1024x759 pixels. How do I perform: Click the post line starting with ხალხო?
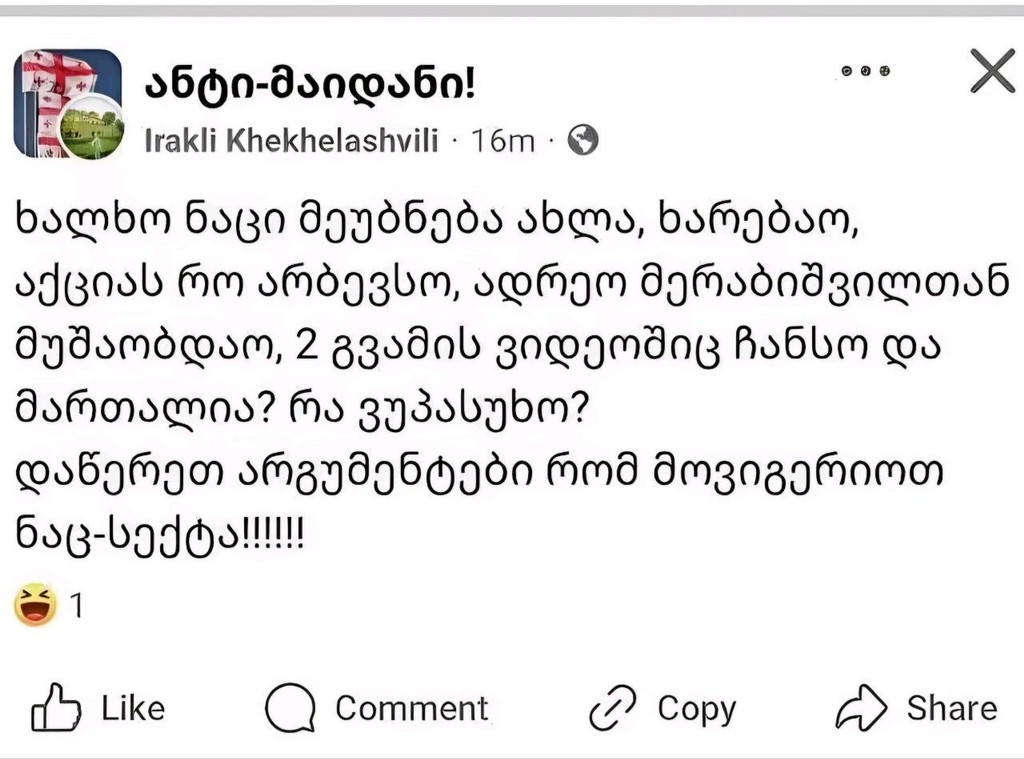(437, 216)
